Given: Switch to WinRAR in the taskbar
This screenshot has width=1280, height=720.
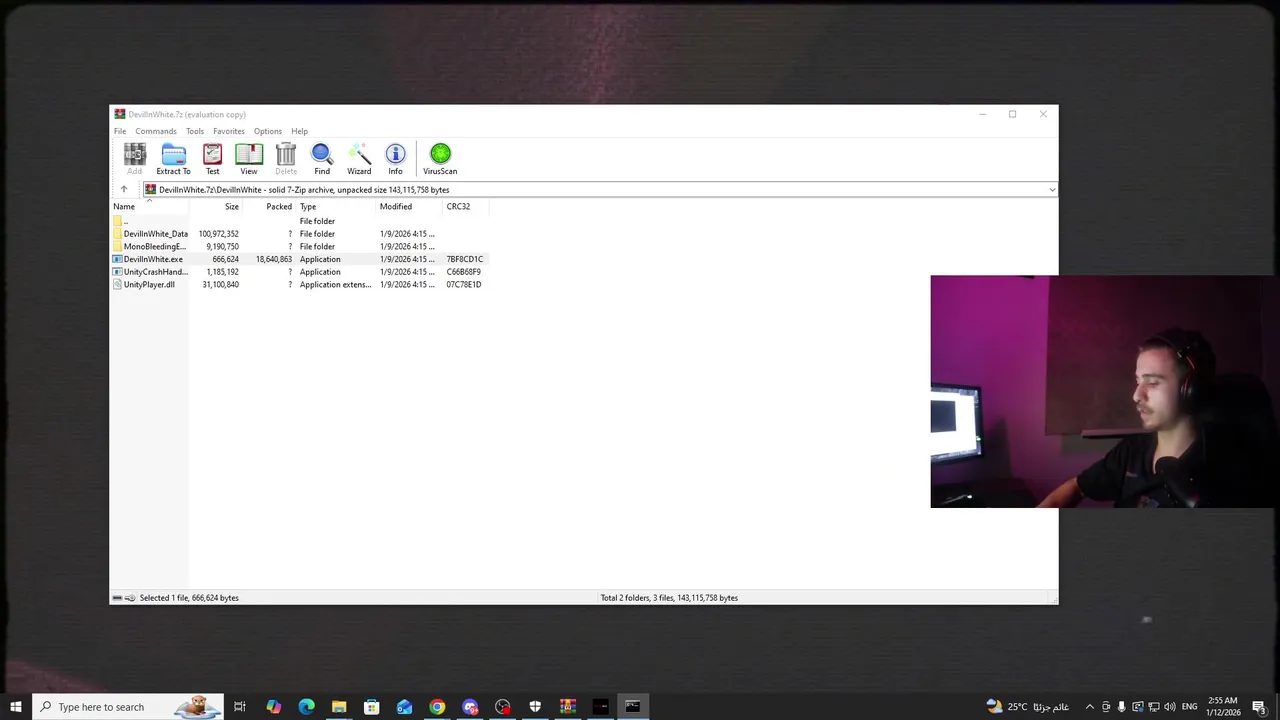Looking at the screenshot, I should coord(568,707).
